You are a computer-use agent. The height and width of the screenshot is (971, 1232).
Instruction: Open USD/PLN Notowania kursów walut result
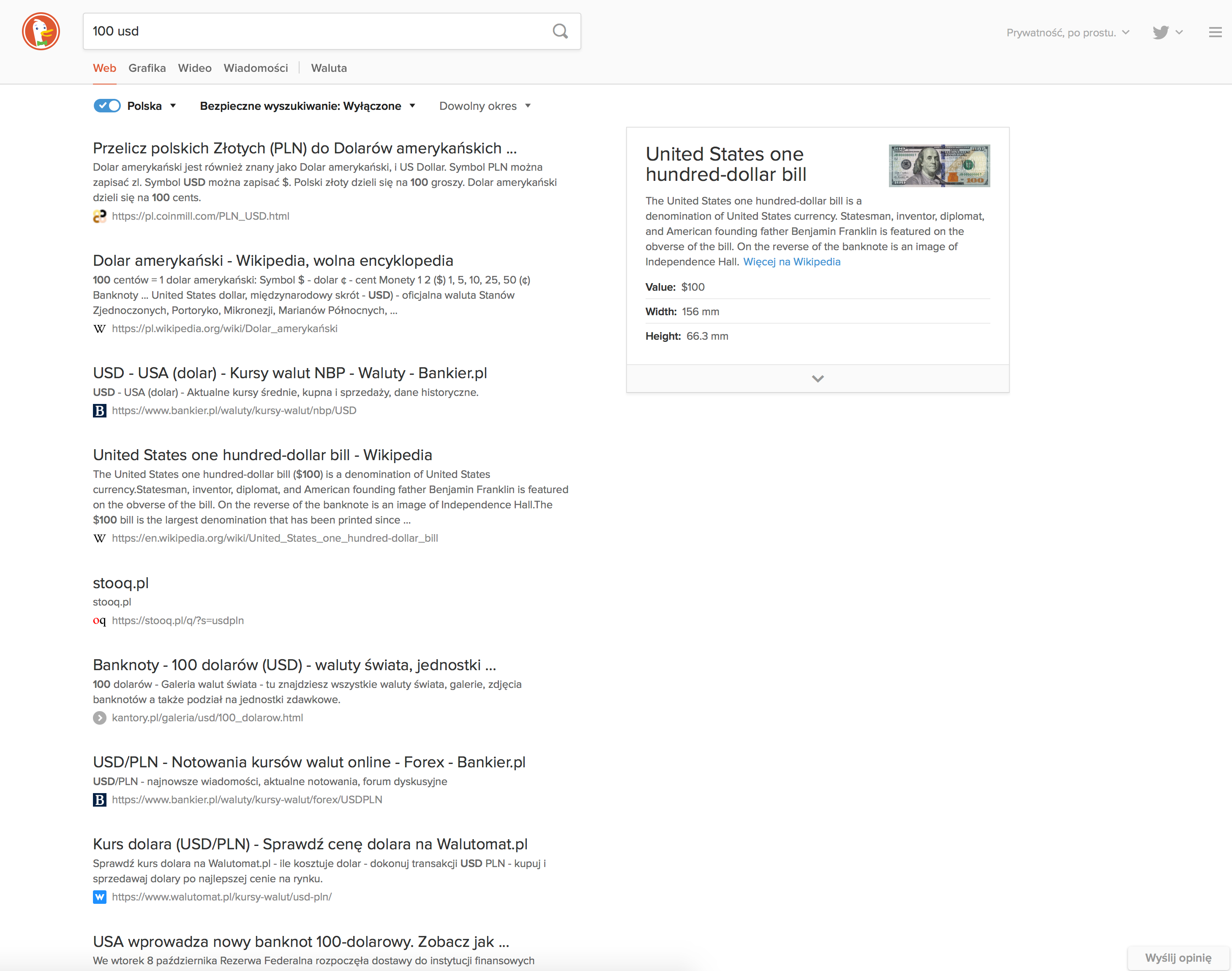click(x=309, y=762)
